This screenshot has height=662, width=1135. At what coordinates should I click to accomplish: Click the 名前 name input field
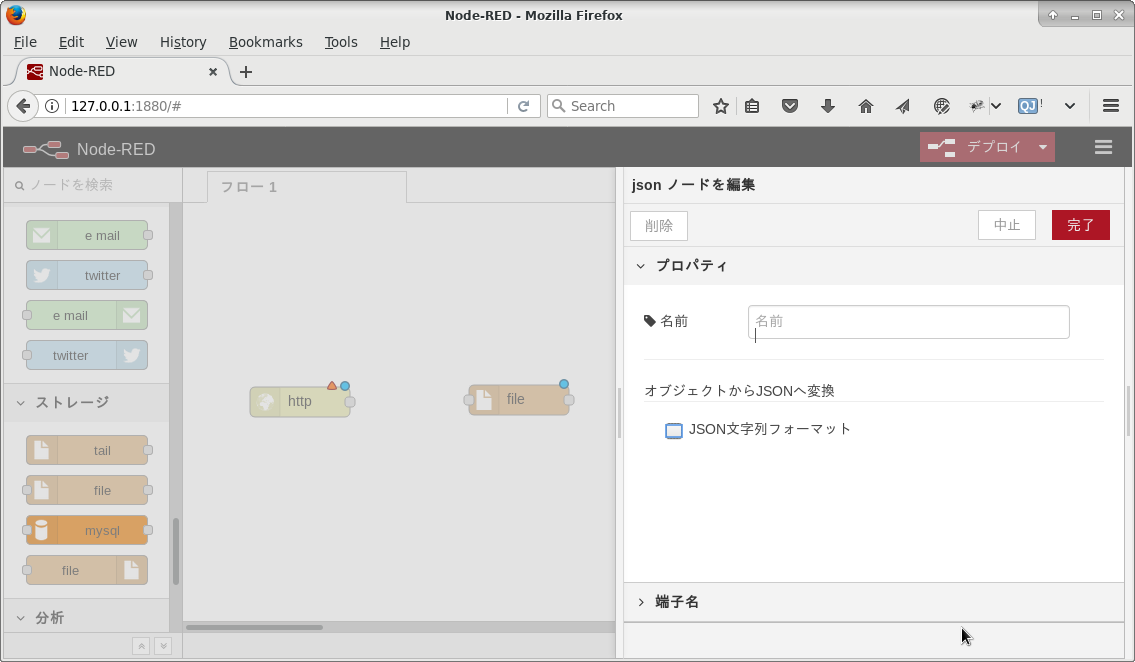coord(908,321)
